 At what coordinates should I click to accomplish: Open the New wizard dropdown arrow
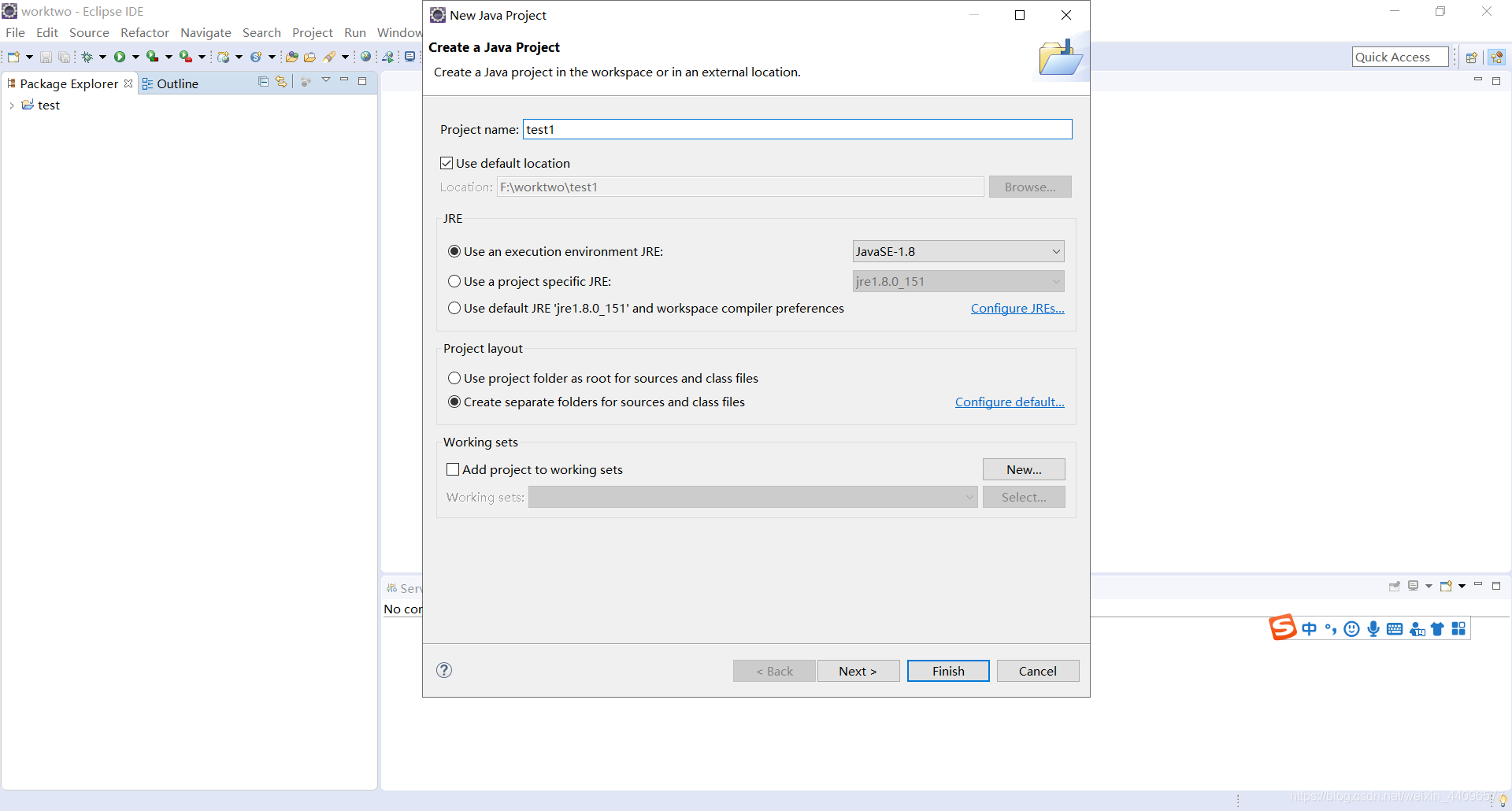point(29,57)
